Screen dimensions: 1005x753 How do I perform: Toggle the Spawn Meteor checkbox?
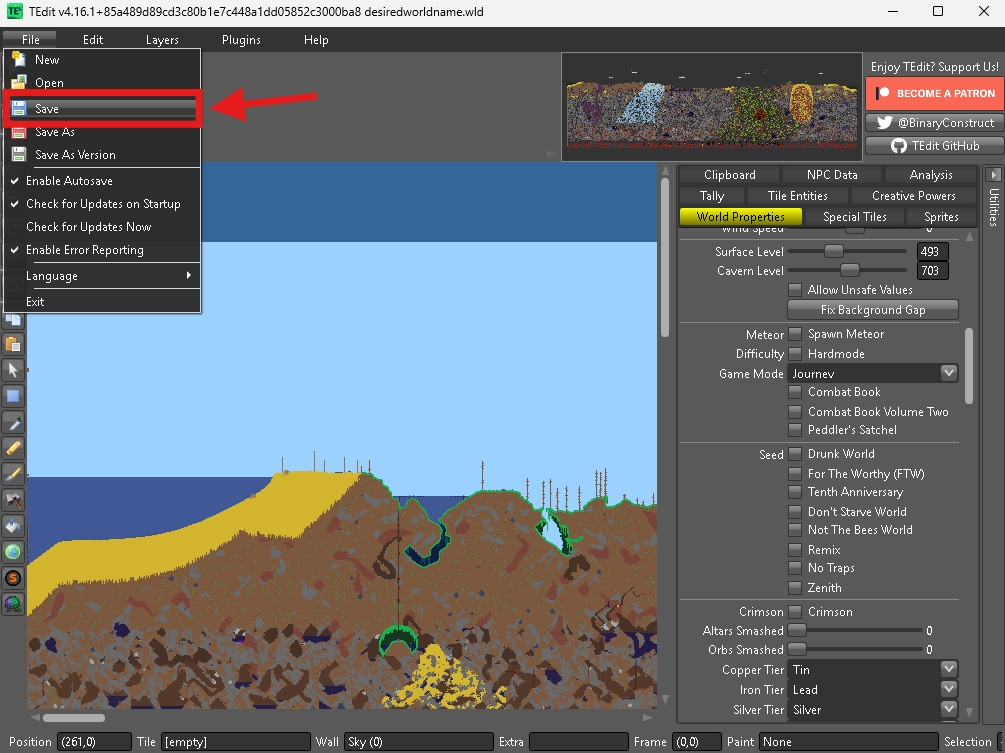[795, 334]
